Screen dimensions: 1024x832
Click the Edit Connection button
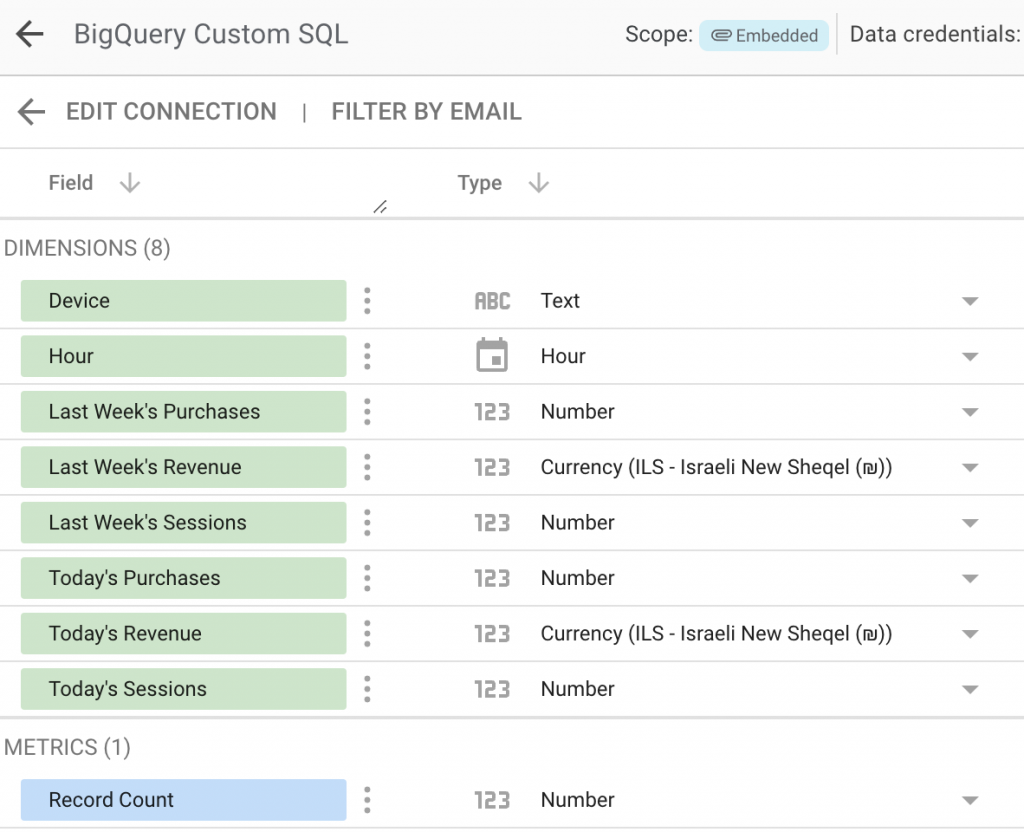point(171,112)
